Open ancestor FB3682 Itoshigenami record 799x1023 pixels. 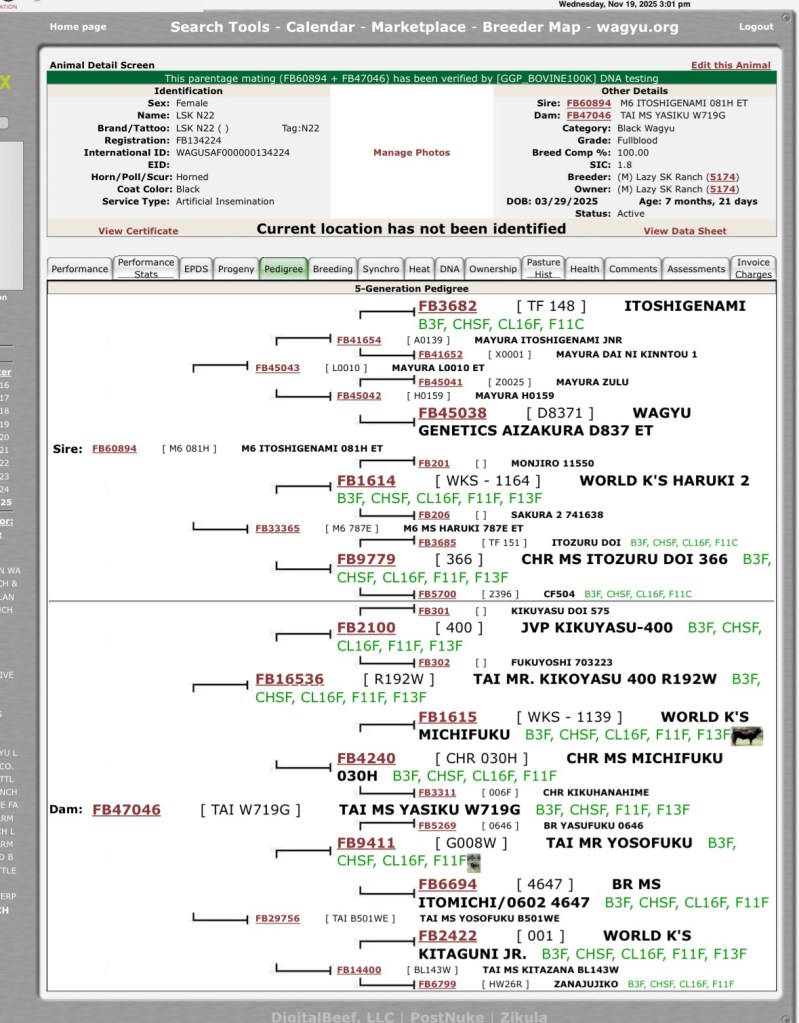click(x=447, y=306)
